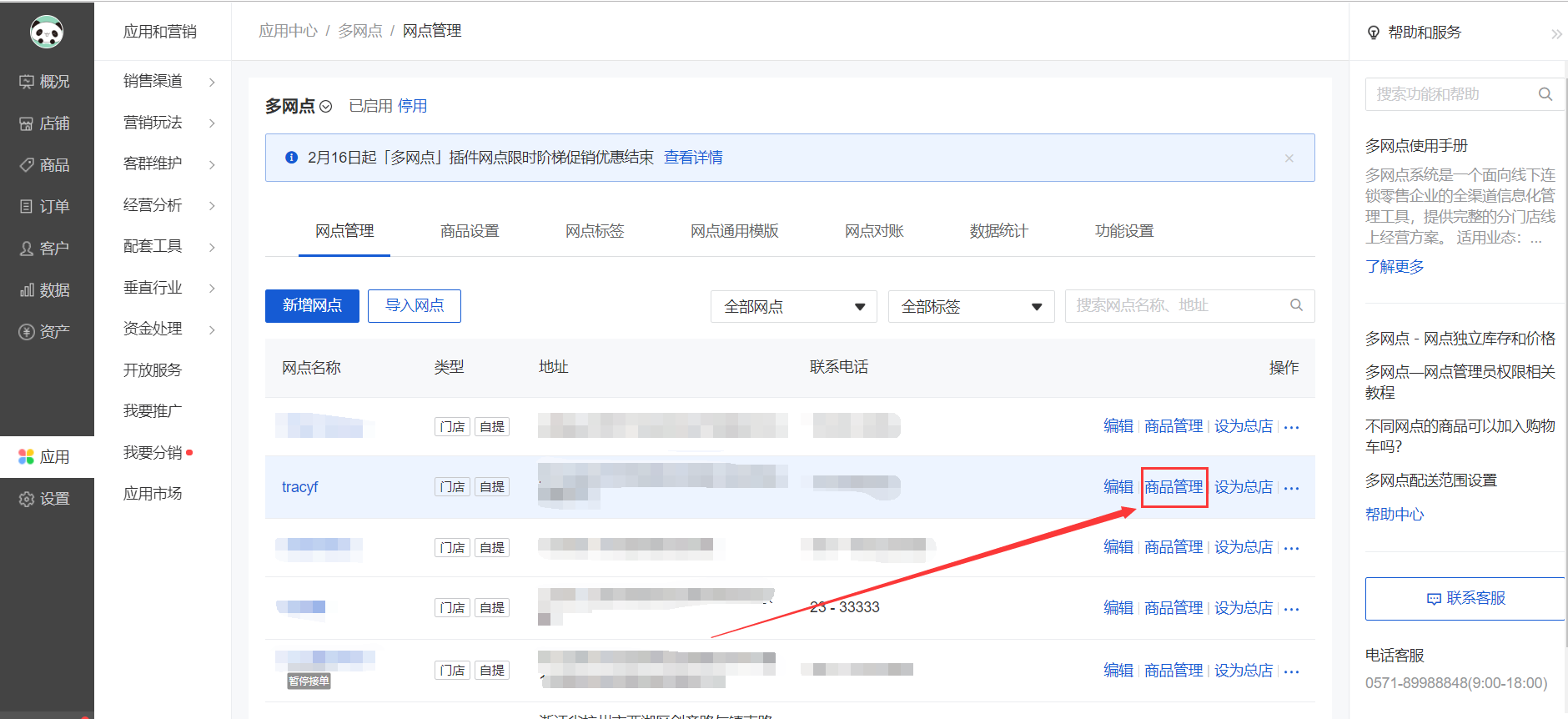
Task: Expand 客群维护 submenu
Action: tap(212, 164)
